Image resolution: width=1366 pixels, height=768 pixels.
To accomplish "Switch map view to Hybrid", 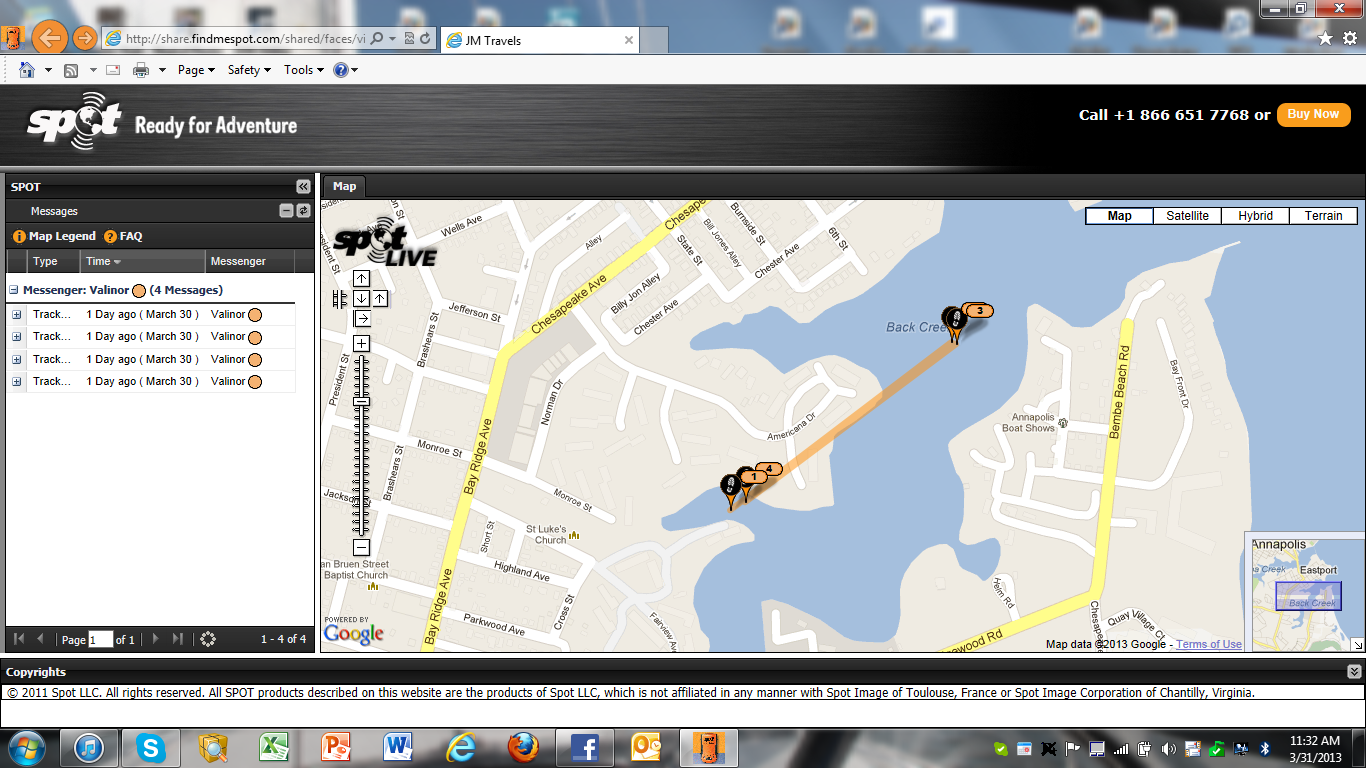I will coord(1255,216).
